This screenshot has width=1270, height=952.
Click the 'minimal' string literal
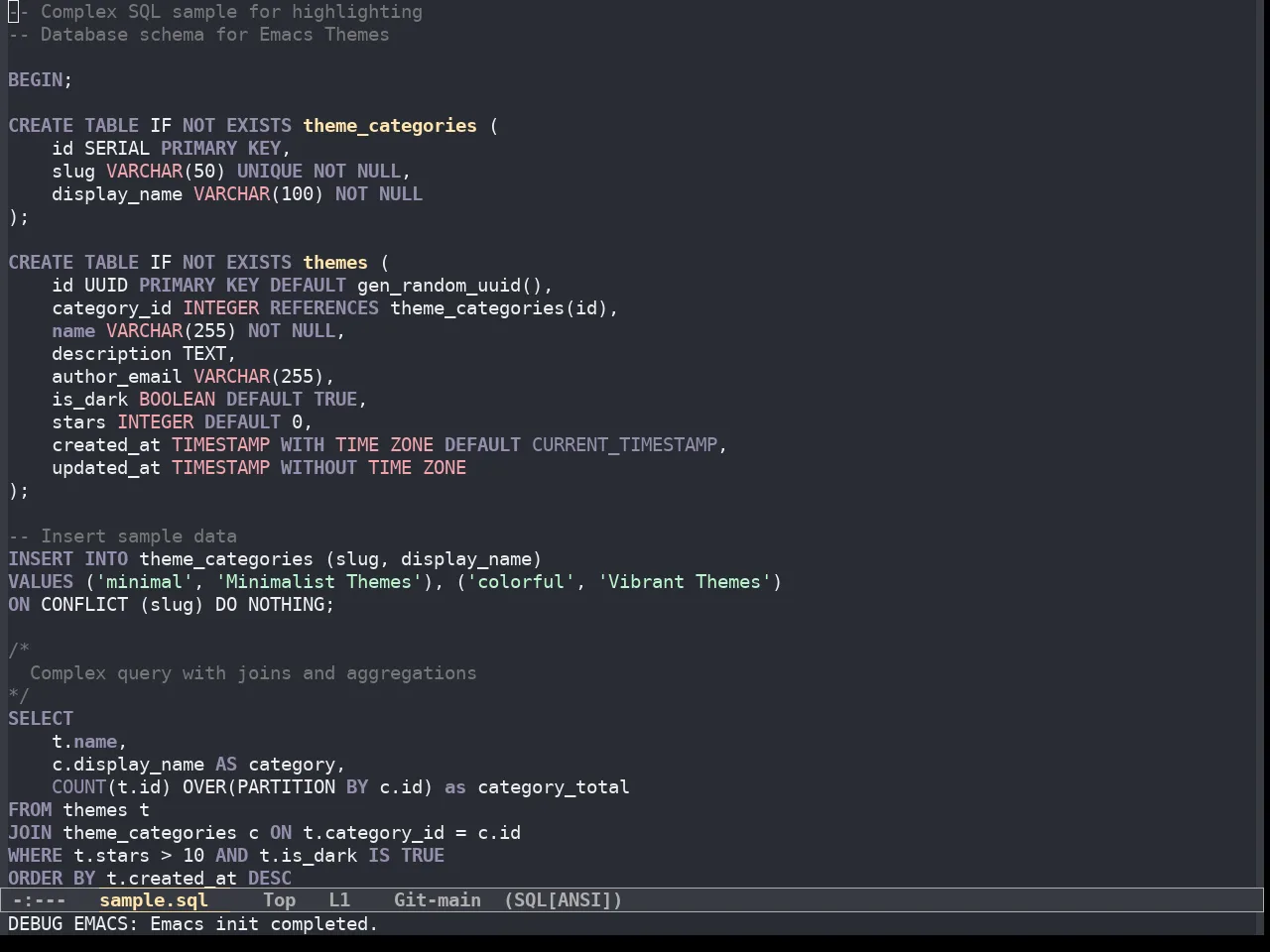145,582
